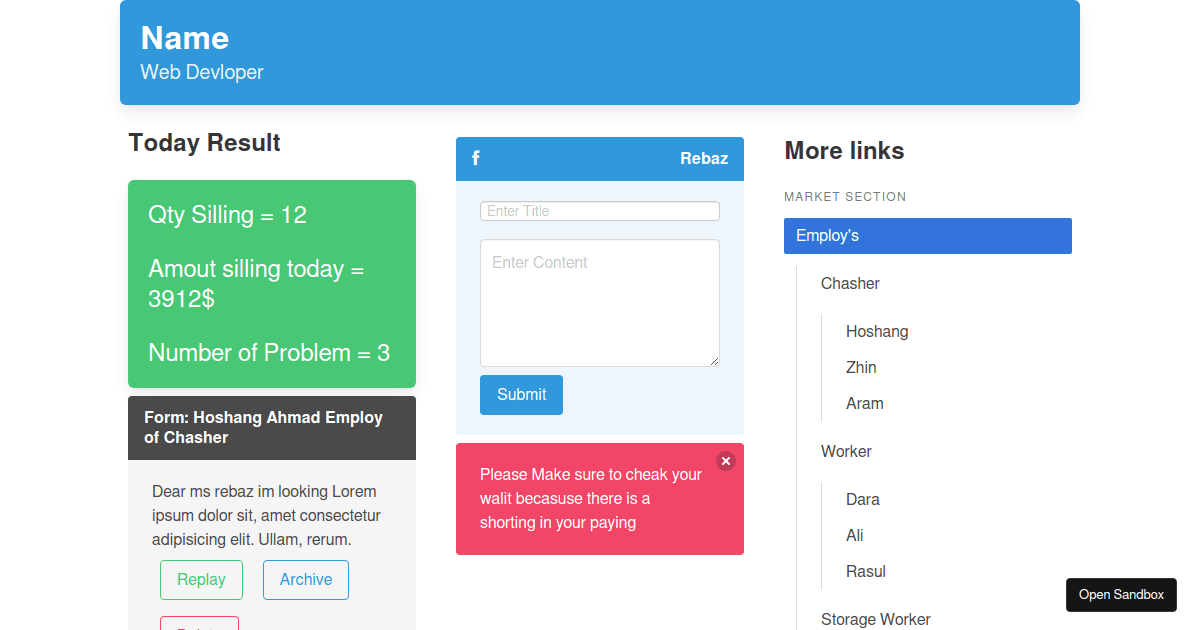The height and width of the screenshot is (630, 1200).
Task: Click the Enter Content text area
Action: pyautogui.click(x=599, y=300)
